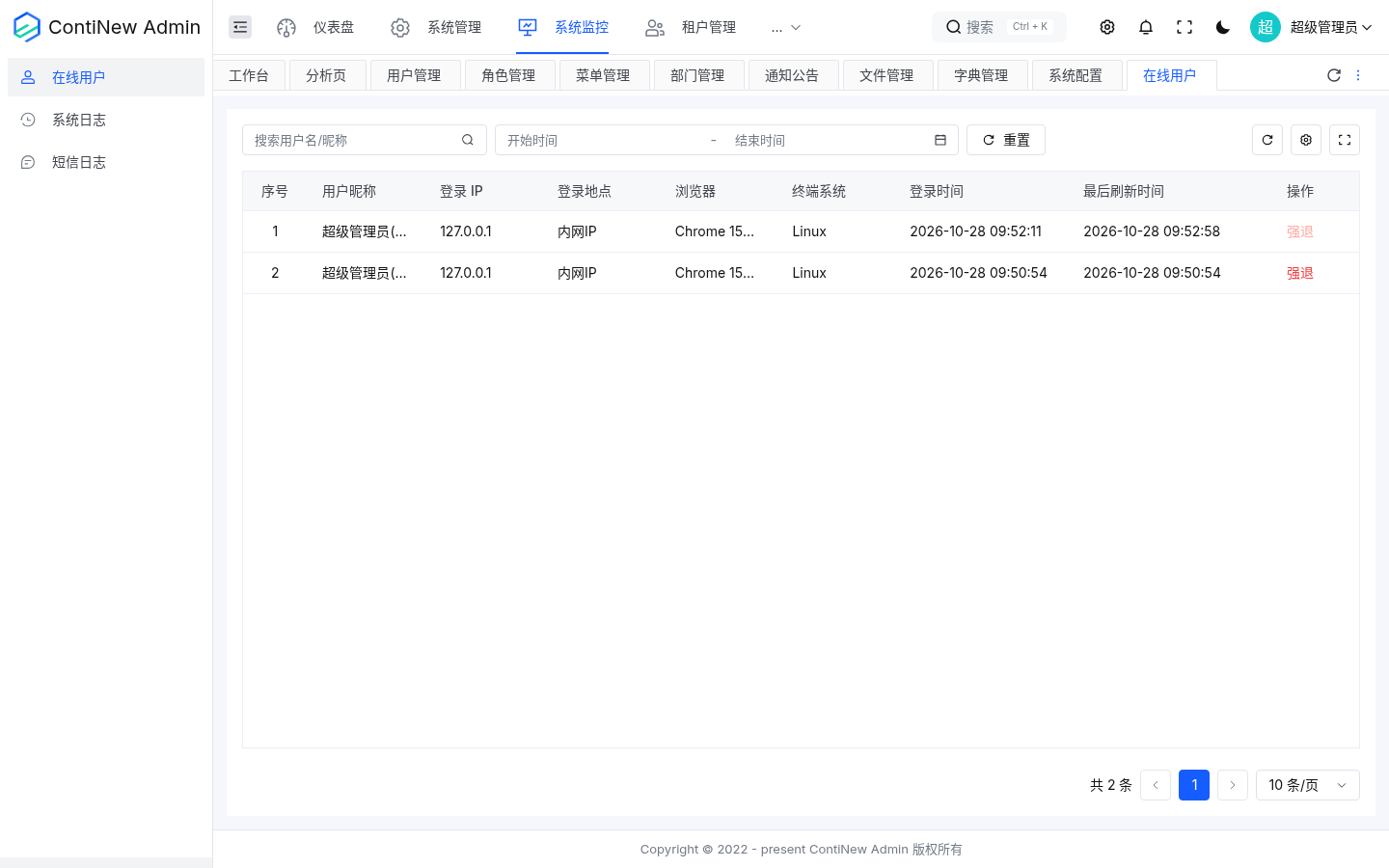Select the 系统监控 top menu
The image size is (1389, 868).
tap(563, 27)
